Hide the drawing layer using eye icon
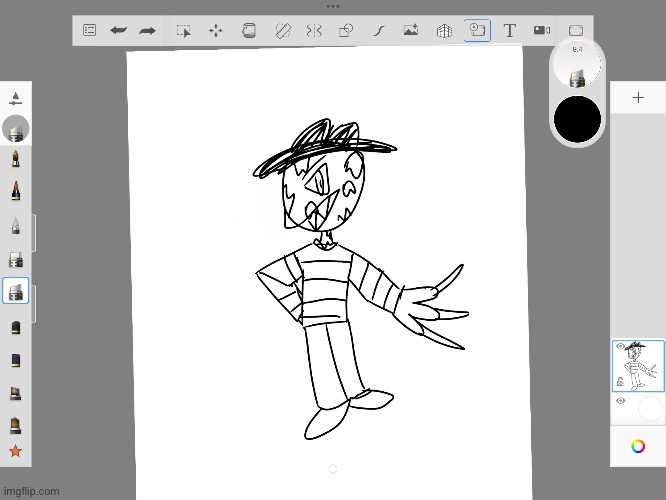 (620, 346)
